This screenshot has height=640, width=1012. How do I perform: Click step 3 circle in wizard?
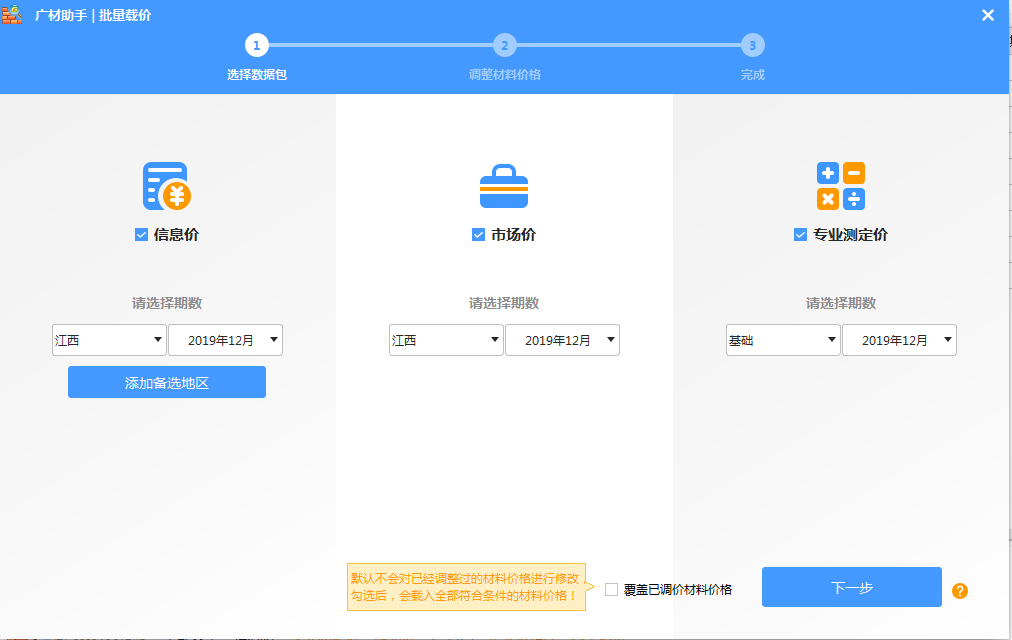752,45
